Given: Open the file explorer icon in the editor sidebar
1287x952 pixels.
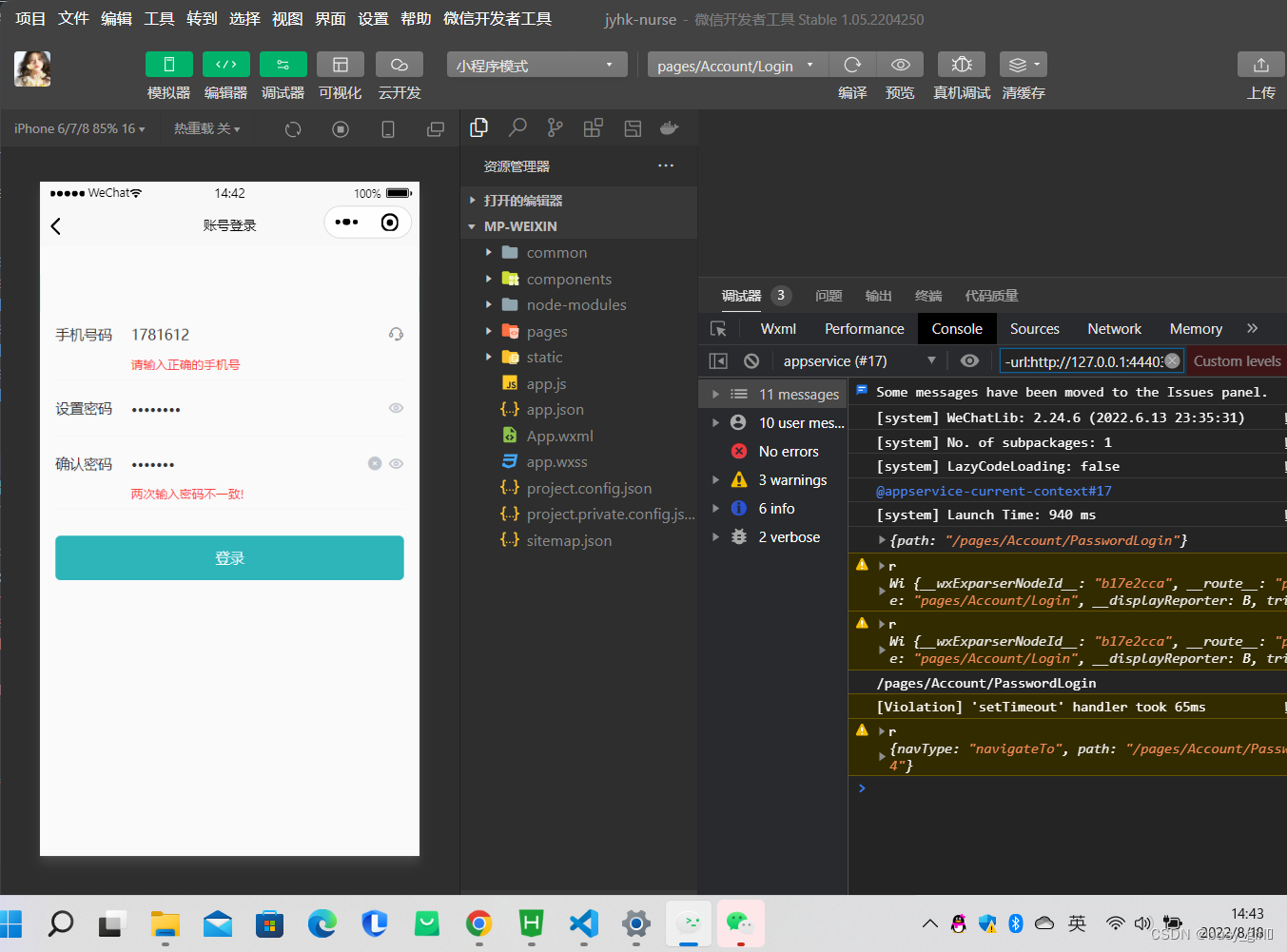Looking at the screenshot, I should (478, 126).
